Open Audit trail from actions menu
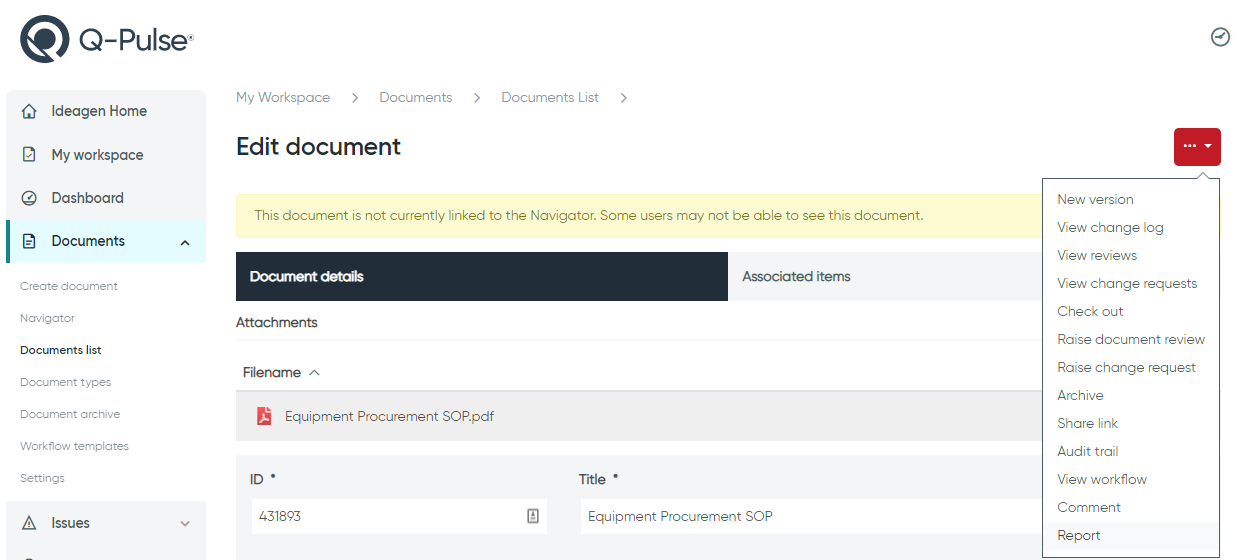The image size is (1244, 560). (x=1087, y=451)
